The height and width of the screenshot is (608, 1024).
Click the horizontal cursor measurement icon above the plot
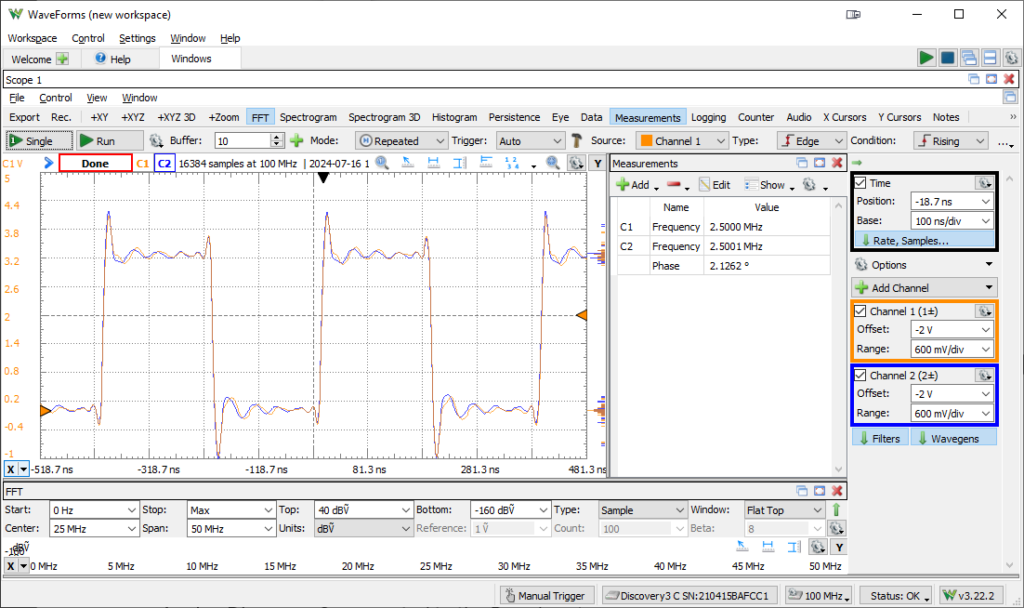(433, 163)
